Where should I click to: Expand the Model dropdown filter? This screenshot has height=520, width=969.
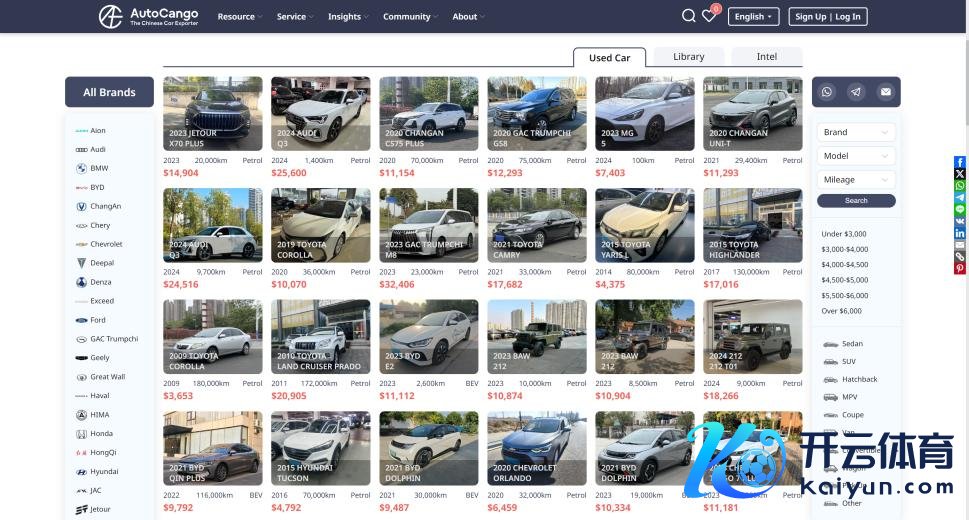(x=856, y=156)
